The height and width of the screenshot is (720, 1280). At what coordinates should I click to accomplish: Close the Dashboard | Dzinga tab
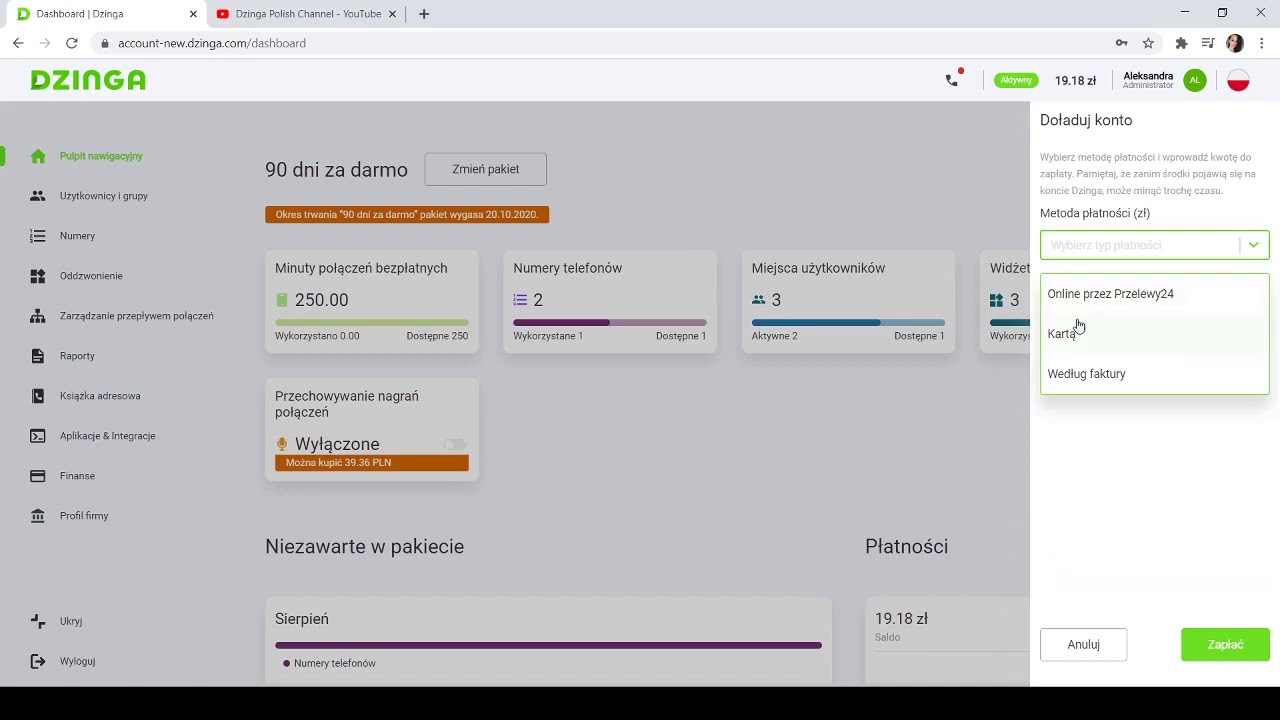tap(193, 14)
